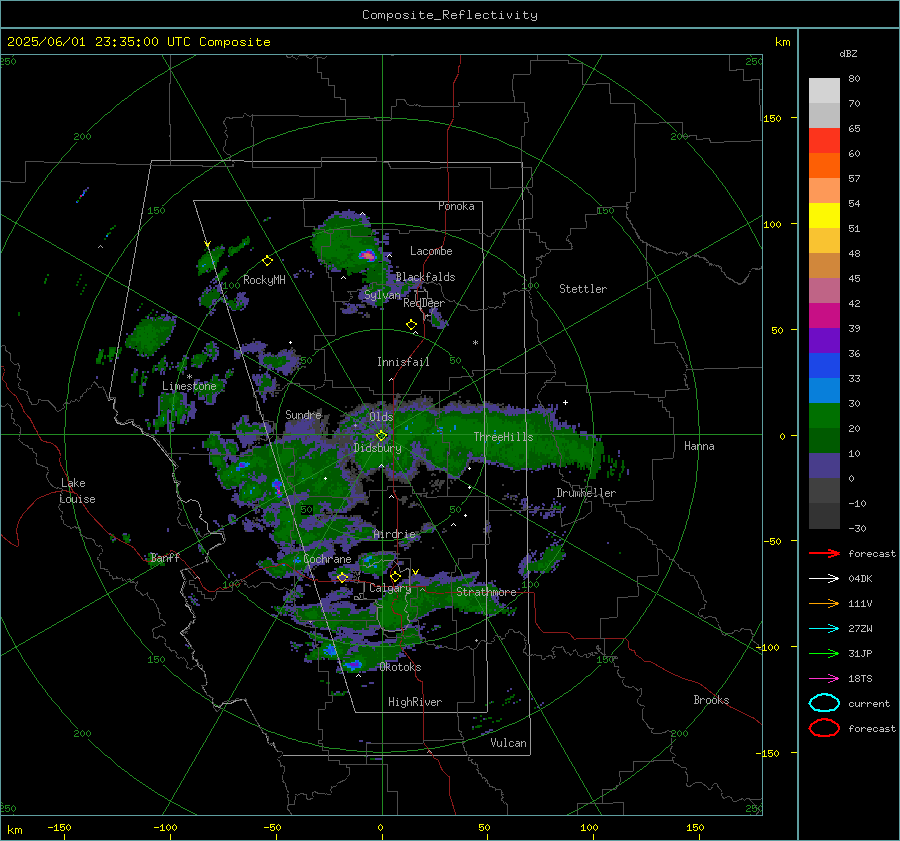Click the 31JP legend label
The width and height of the screenshot is (900, 841).
point(860,653)
